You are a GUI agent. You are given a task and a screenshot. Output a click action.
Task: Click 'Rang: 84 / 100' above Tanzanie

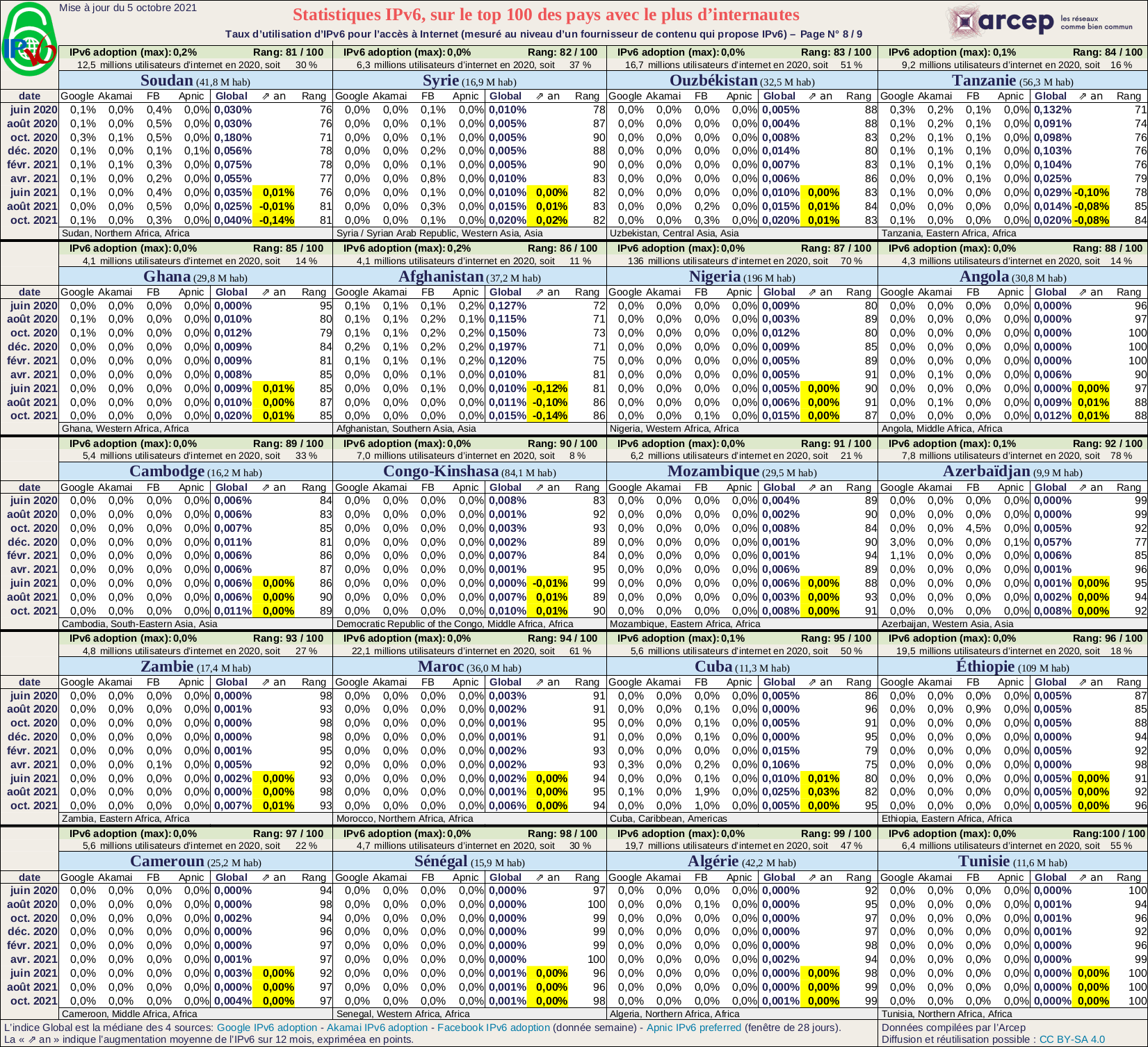click(x=1108, y=52)
